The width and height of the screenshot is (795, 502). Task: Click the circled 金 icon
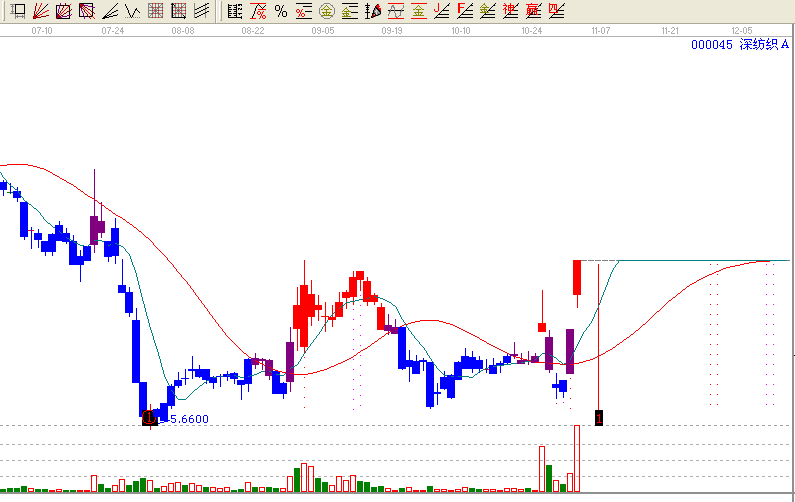click(x=326, y=11)
